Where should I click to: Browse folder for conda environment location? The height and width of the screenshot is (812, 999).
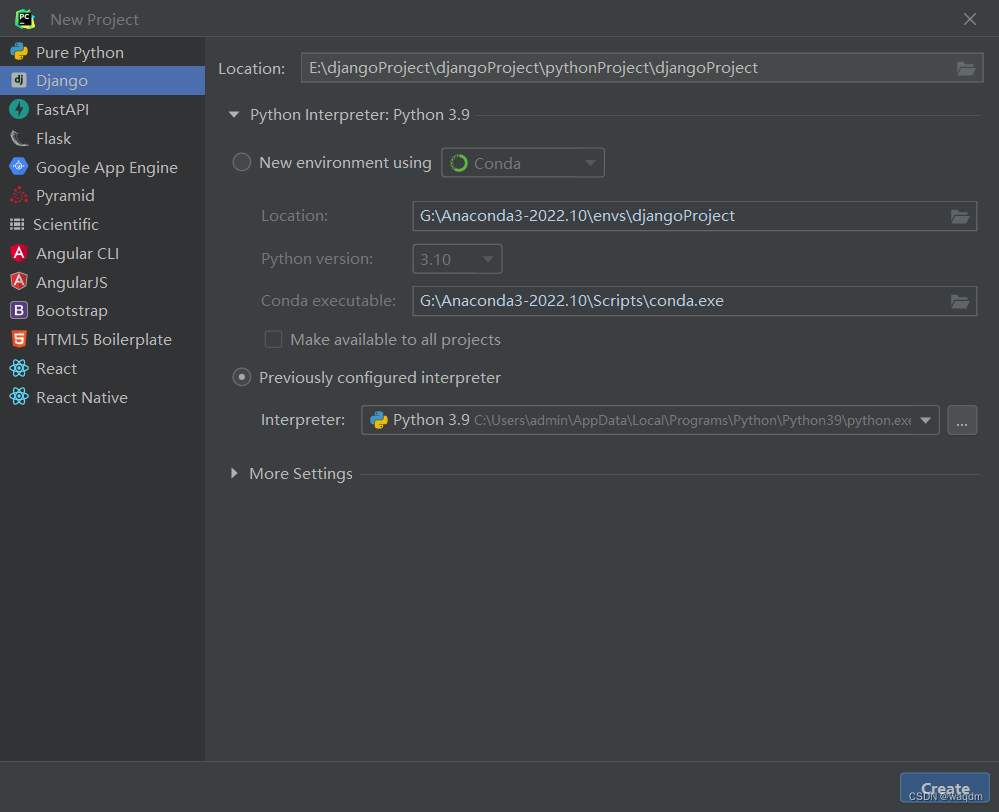coord(960,216)
